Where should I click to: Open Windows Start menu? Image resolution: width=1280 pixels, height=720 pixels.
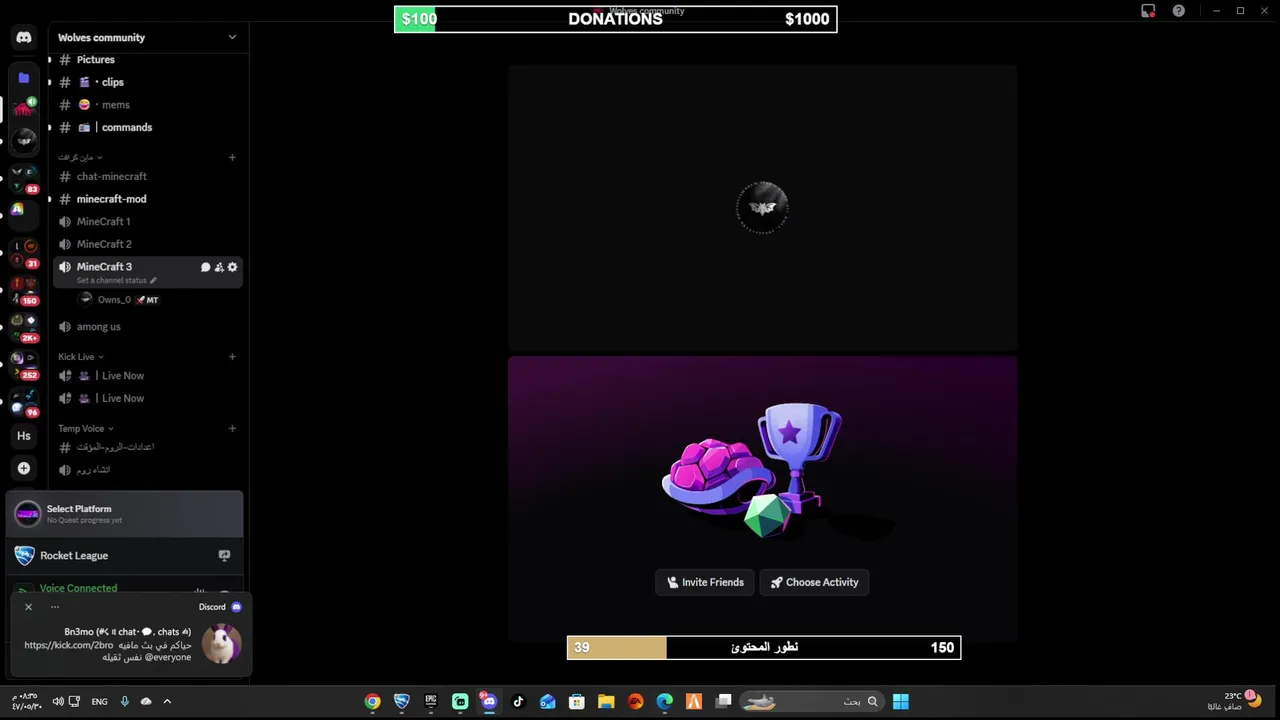(x=901, y=702)
